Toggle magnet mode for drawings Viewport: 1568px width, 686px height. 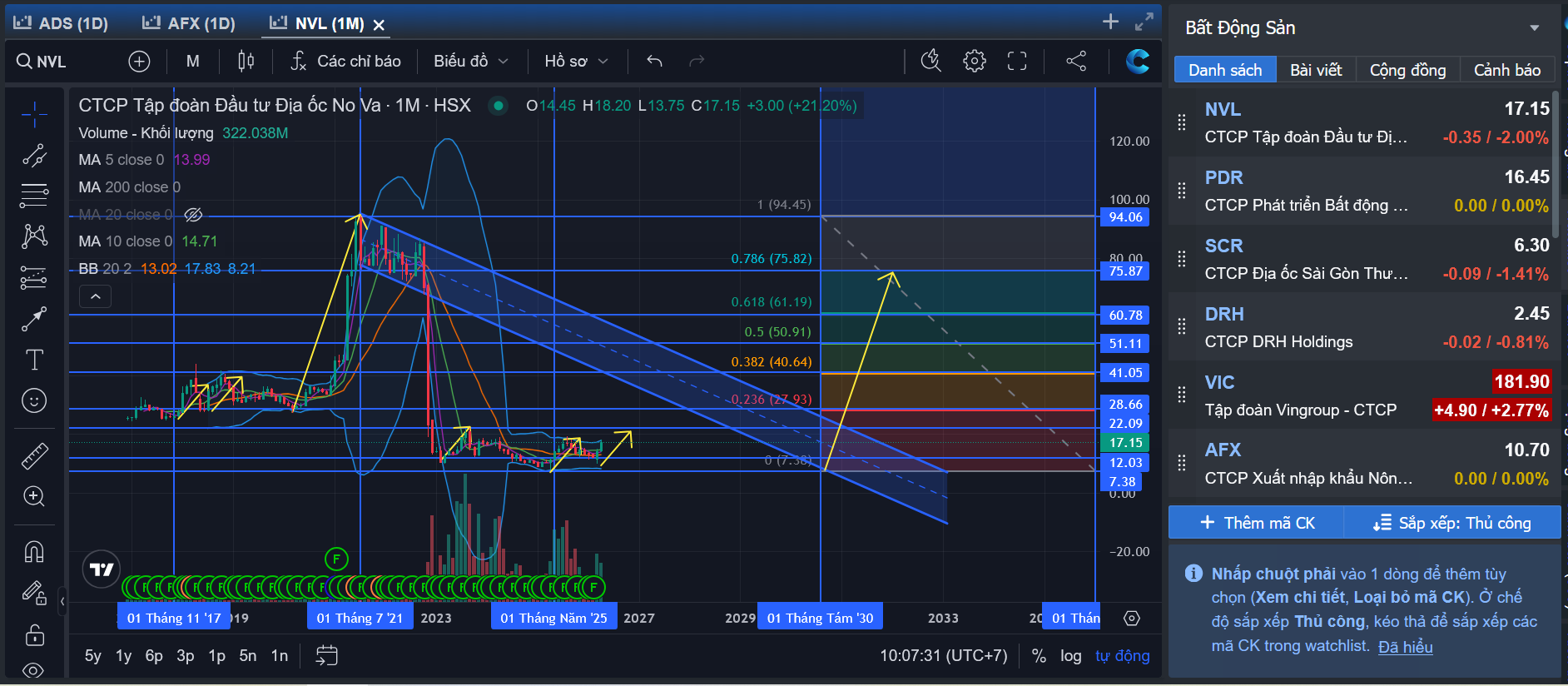tap(34, 551)
